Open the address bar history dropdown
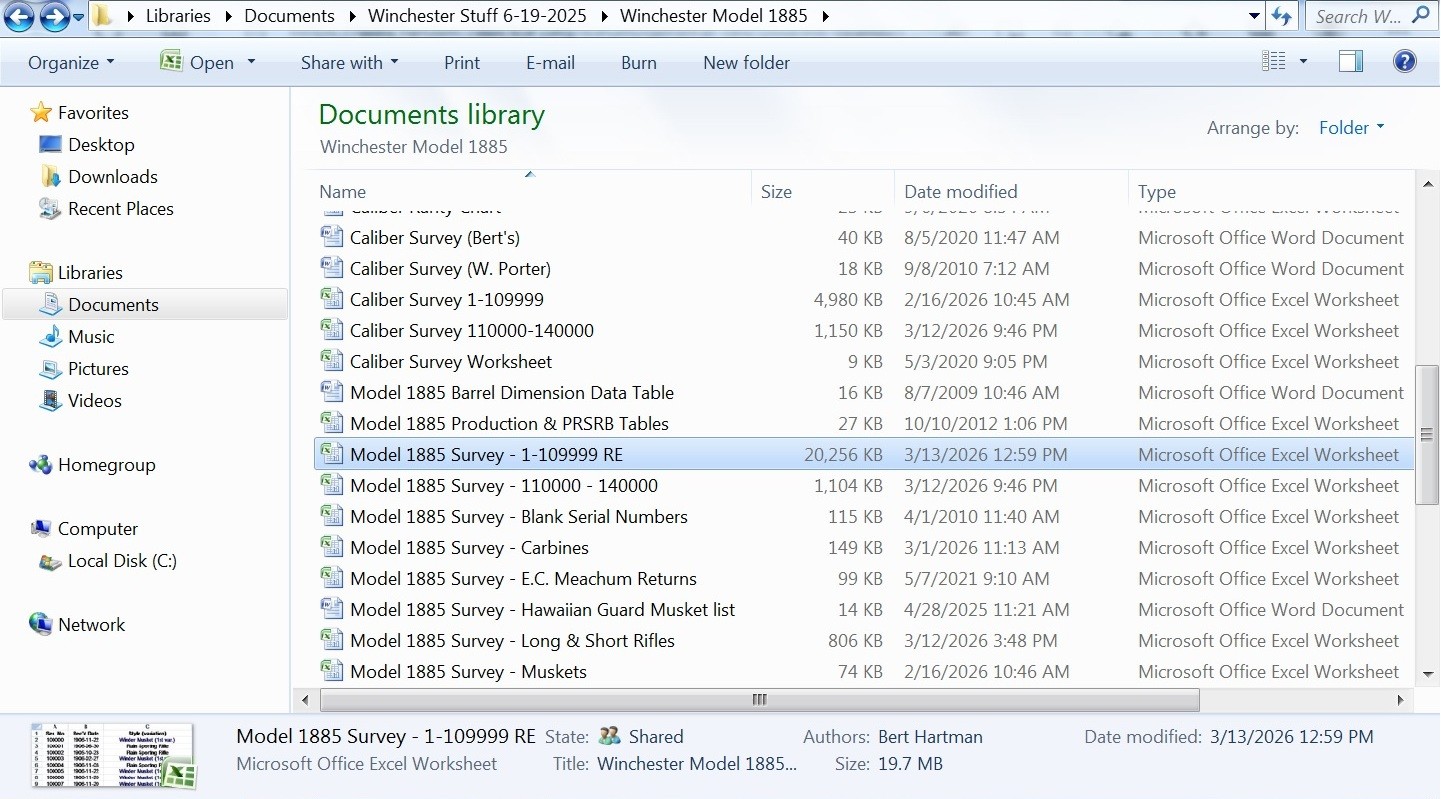This screenshot has width=1441, height=799. pyautogui.click(x=1254, y=16)
